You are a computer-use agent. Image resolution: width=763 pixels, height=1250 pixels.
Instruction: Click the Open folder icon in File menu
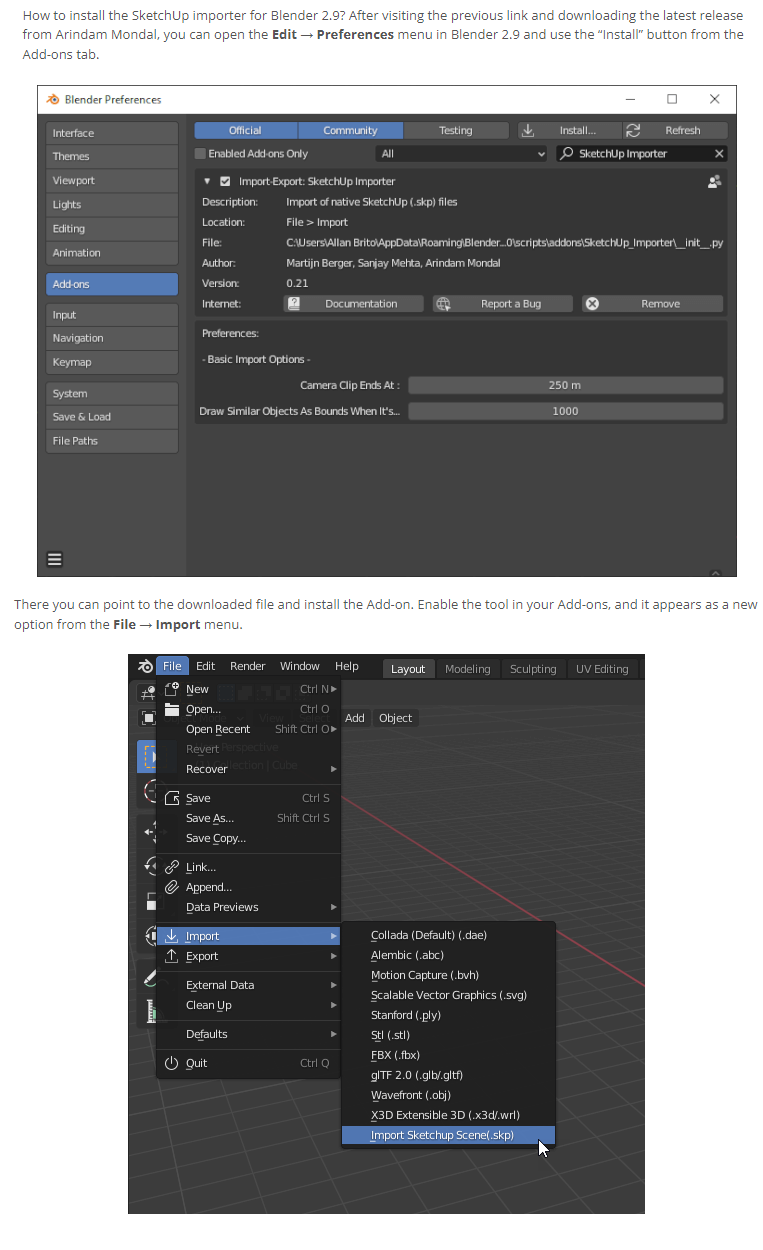(x=171, y=709)
